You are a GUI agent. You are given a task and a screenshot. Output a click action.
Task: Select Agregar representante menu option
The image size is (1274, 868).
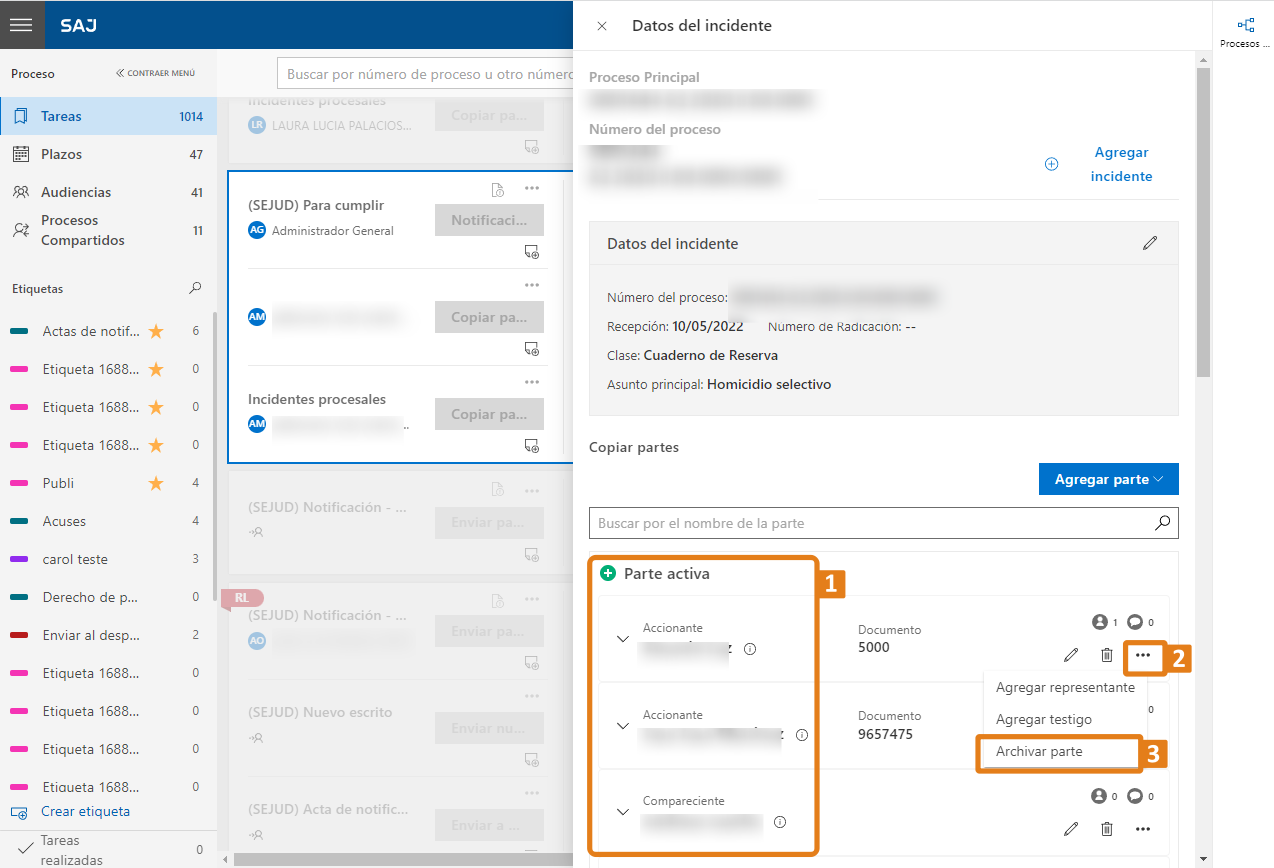click(1065, 687)
